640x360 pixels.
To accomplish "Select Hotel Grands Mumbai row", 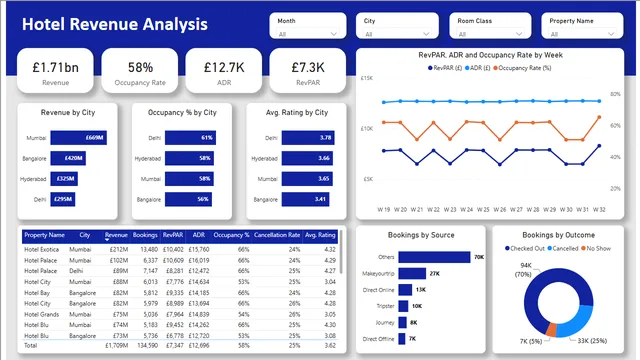I will click(180, 314).
